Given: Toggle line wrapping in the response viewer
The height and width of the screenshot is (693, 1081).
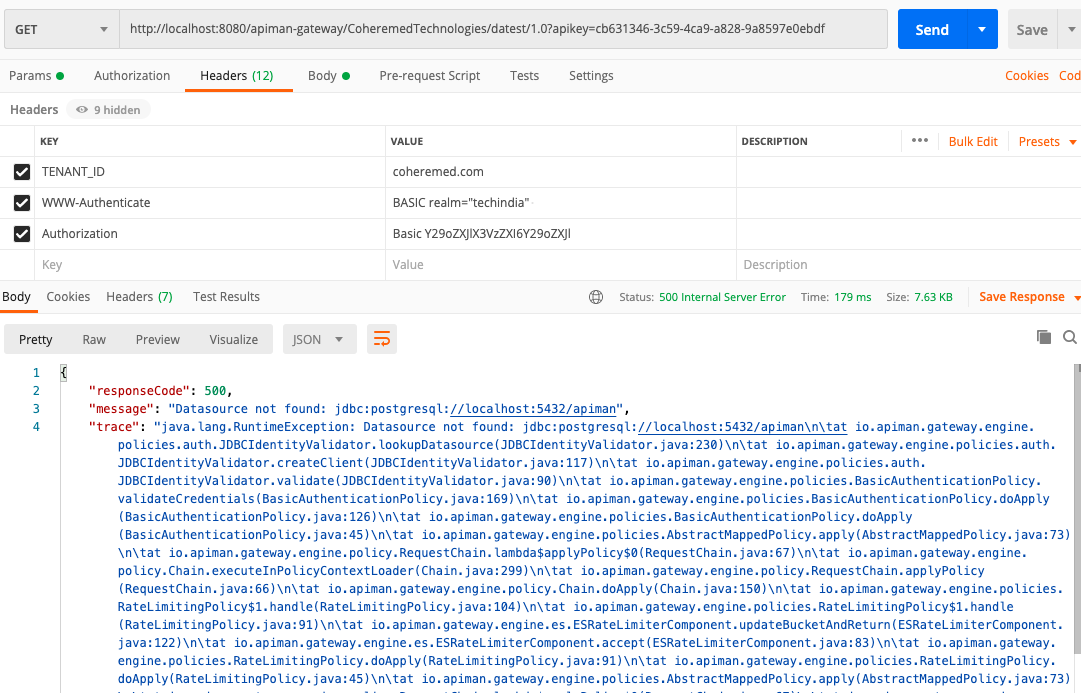Looking at the screenshot, I should (381, 339).
